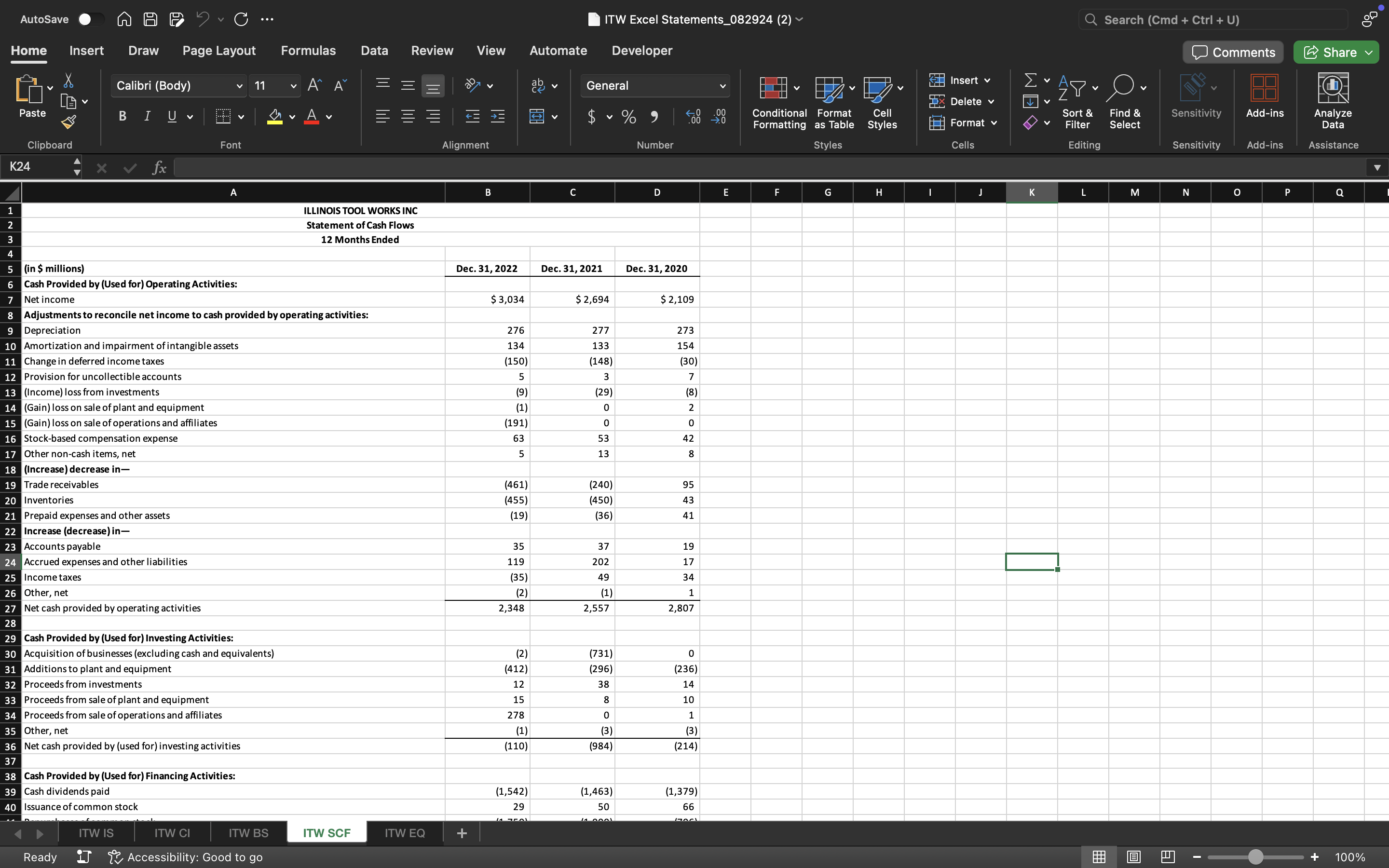
Task: Switch to the Formulas ribbon tab
Action: point(308,51)
